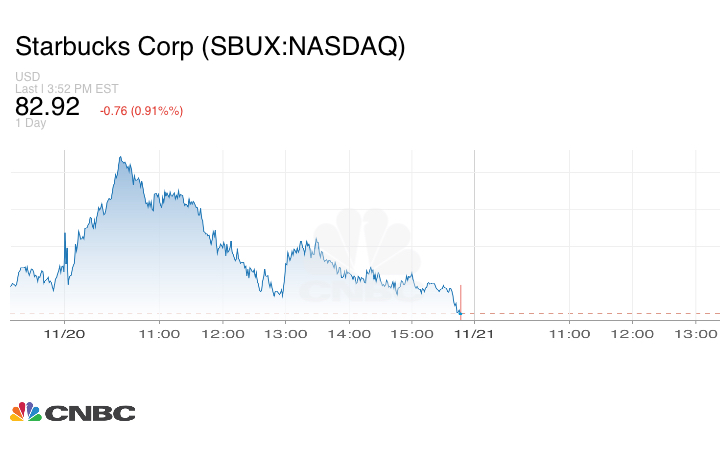Viewport: 720px width, 450px height.
Task: Click the red closing price marker line
Action: (x=460, y=299)
